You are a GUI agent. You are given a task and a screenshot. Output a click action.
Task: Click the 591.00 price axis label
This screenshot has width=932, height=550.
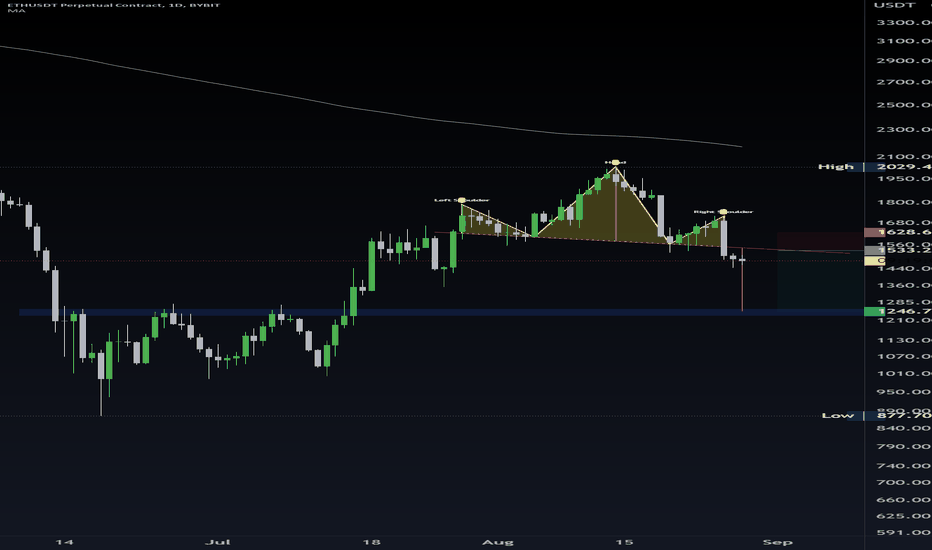coord(903,532)
